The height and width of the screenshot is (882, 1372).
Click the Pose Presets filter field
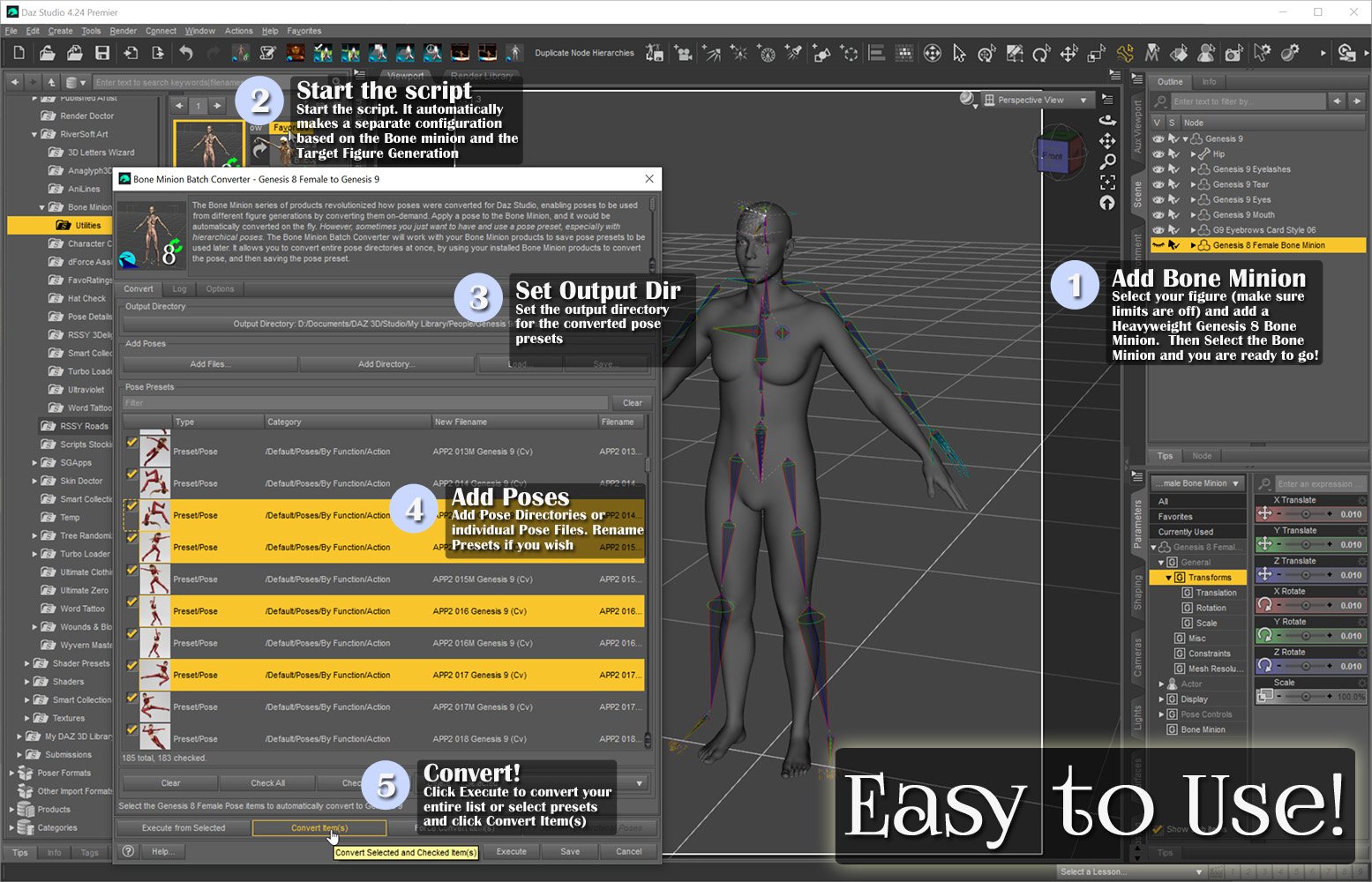[x=365, y=403]
